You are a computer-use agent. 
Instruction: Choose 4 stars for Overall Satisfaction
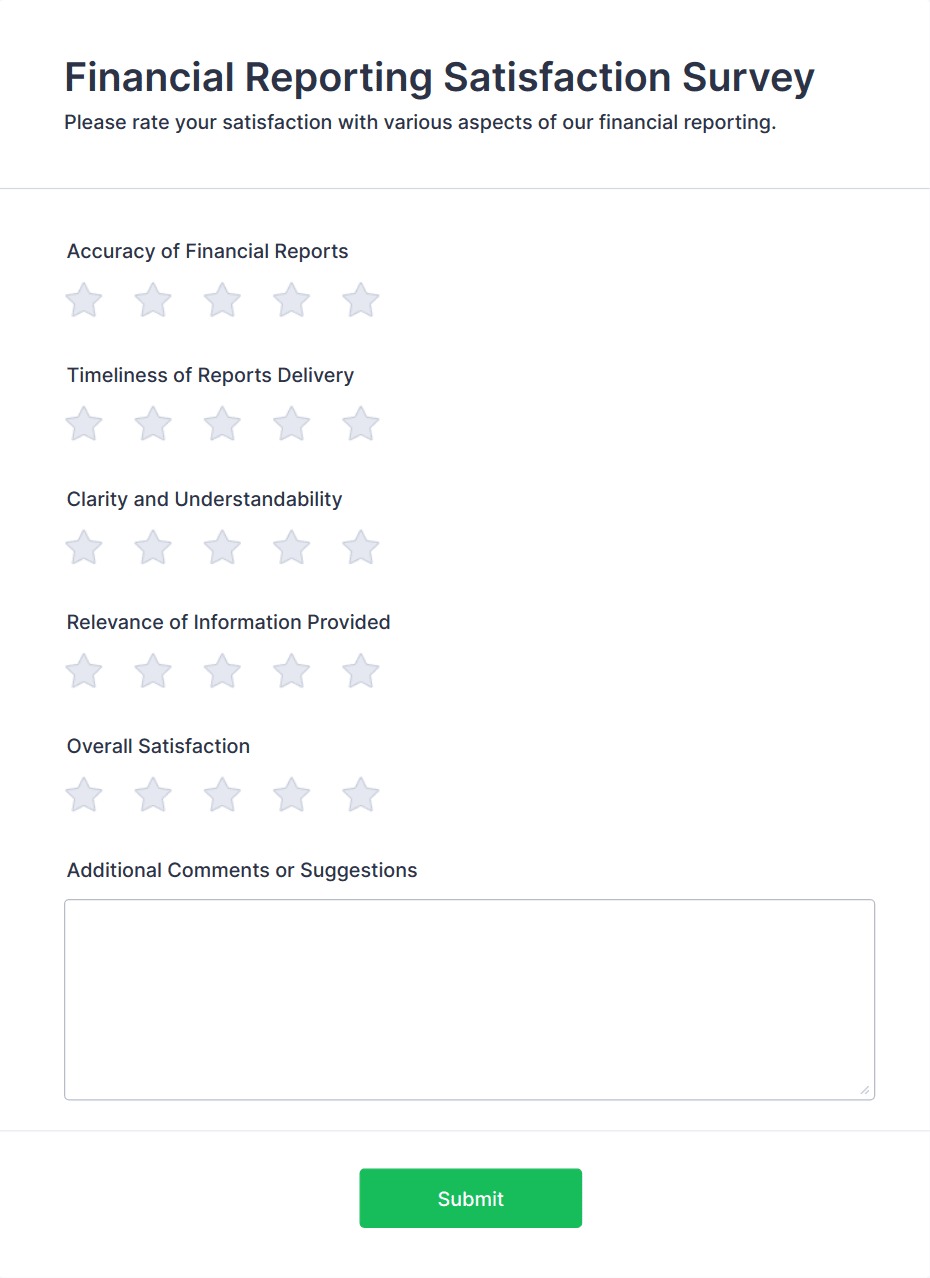[x=291, y=794]
